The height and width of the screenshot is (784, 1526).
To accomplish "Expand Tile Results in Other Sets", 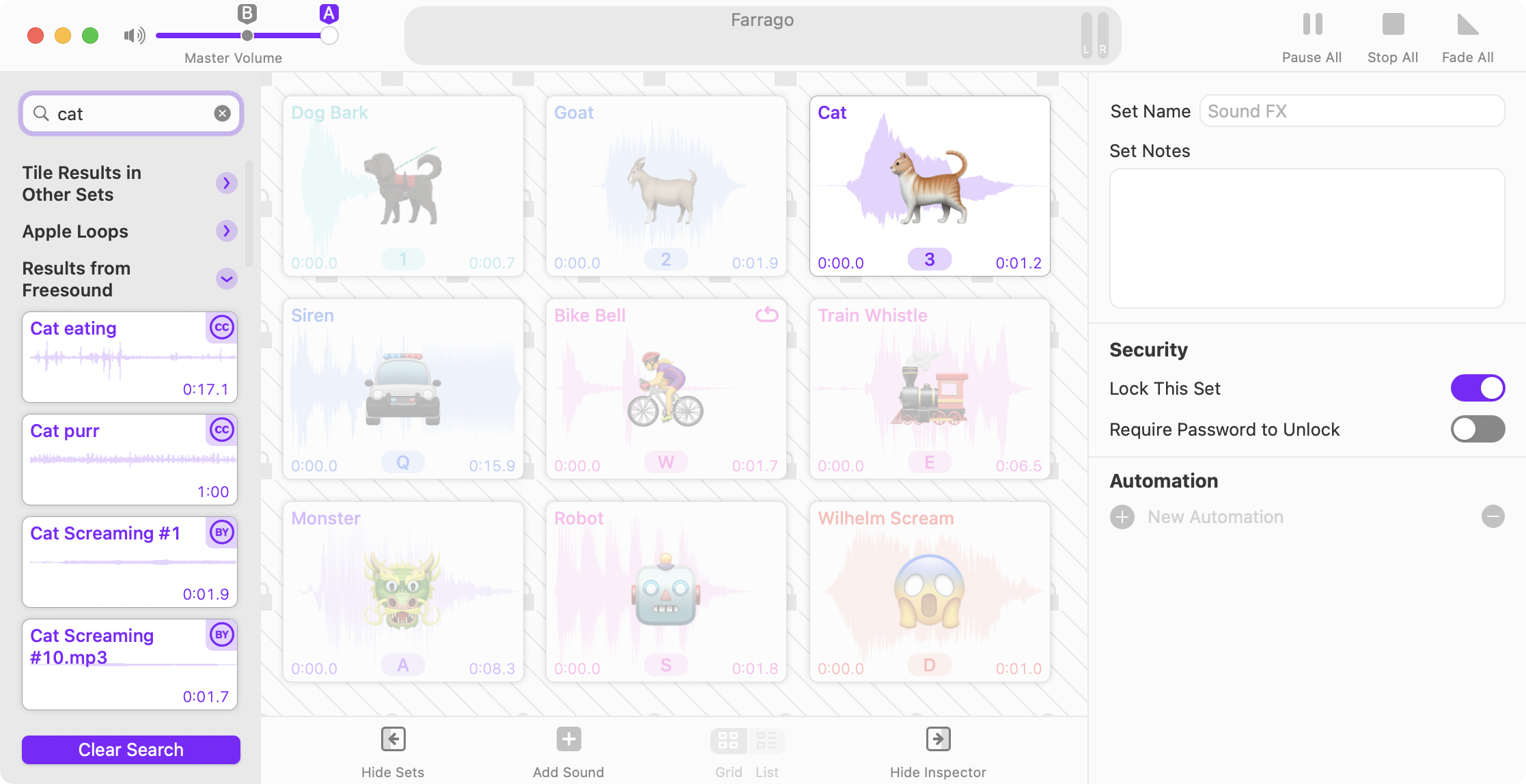I will pyautogui.click(x=226, y=183).
